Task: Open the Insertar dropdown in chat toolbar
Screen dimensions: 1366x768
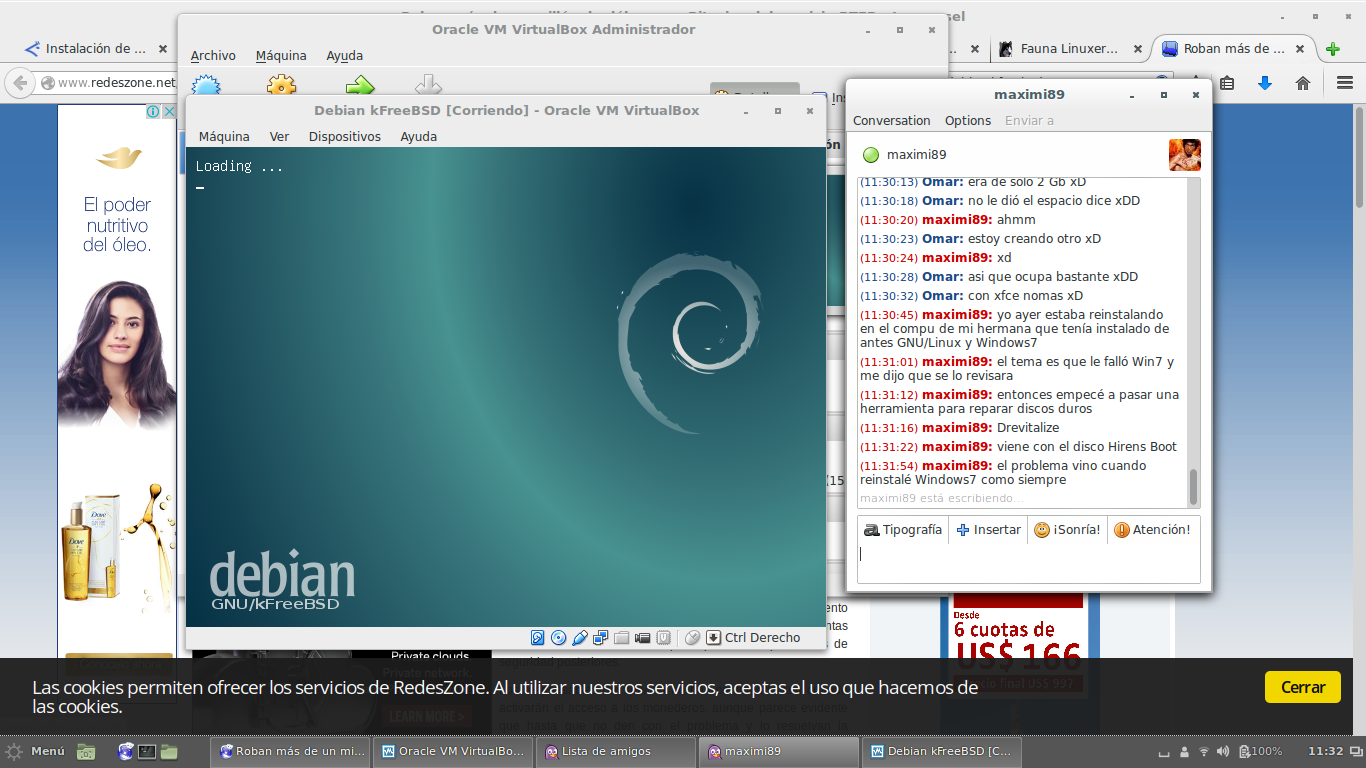Action: click(x=988, y=530)
